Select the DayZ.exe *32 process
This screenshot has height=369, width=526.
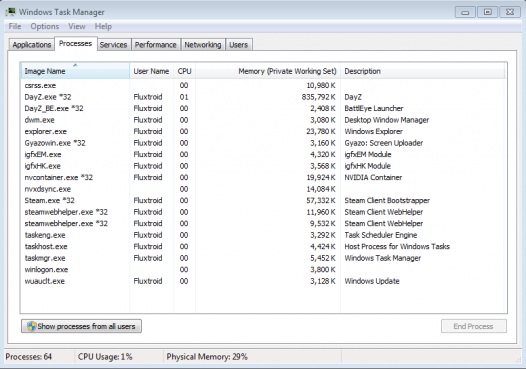click(263, 97)
